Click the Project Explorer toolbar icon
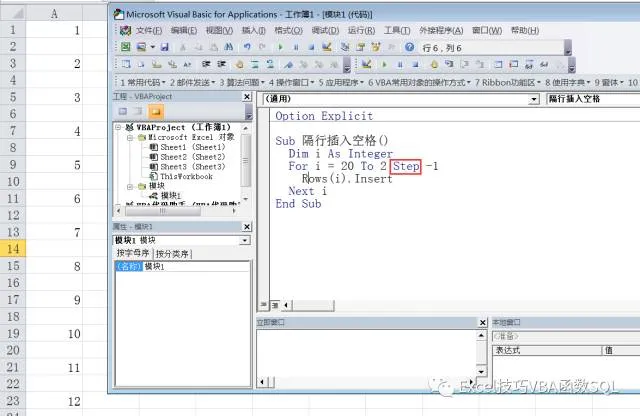Screen dimensions: 640x416 (345, 47)
